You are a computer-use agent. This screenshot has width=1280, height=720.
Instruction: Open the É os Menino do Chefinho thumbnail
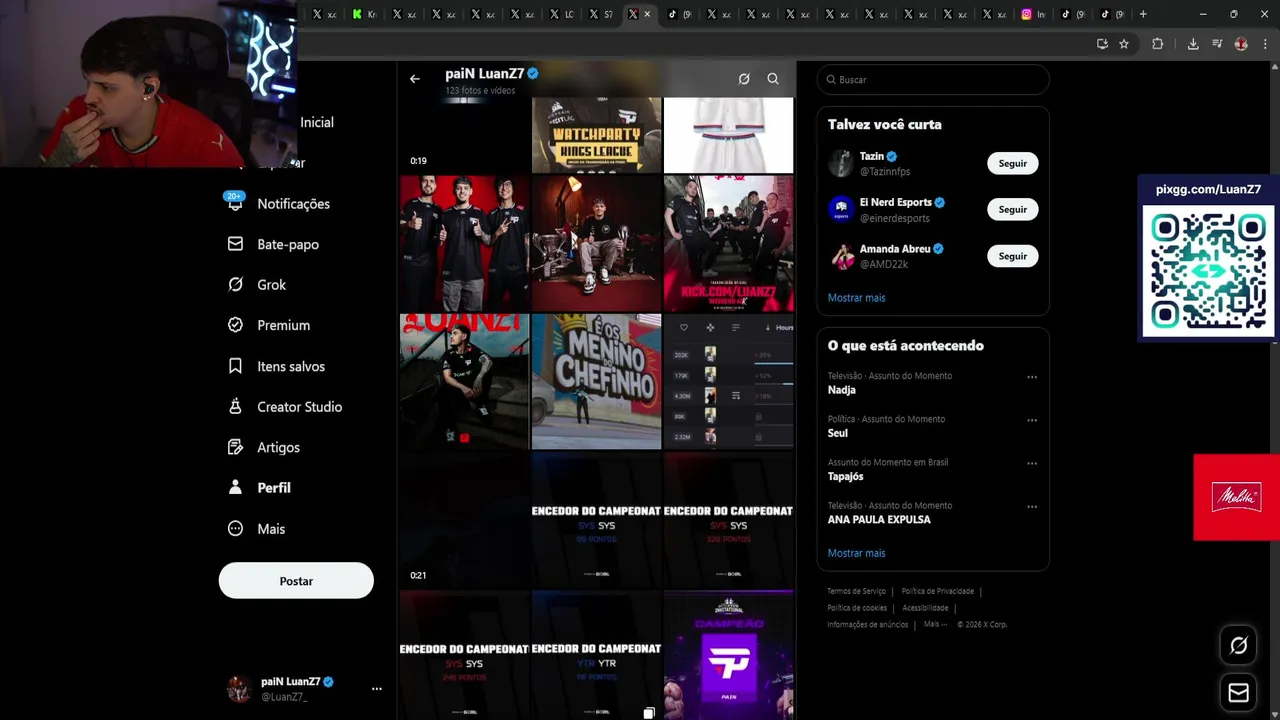[x=596, y=382]
